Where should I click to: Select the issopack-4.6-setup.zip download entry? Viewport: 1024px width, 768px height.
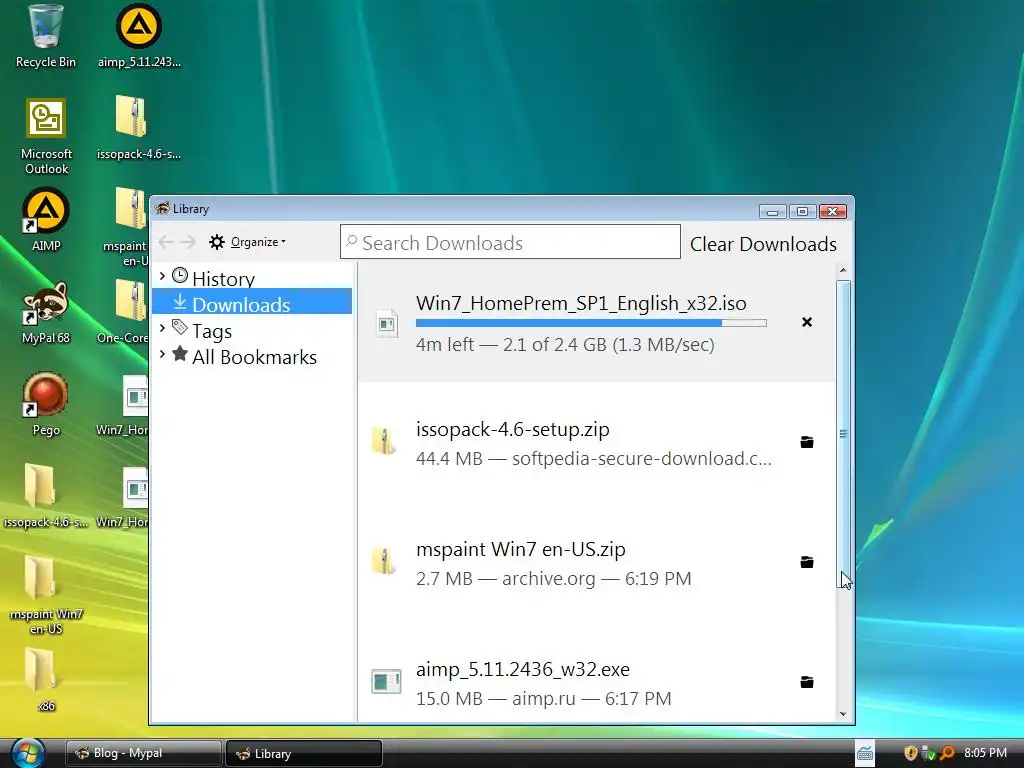tap(597, 442)
